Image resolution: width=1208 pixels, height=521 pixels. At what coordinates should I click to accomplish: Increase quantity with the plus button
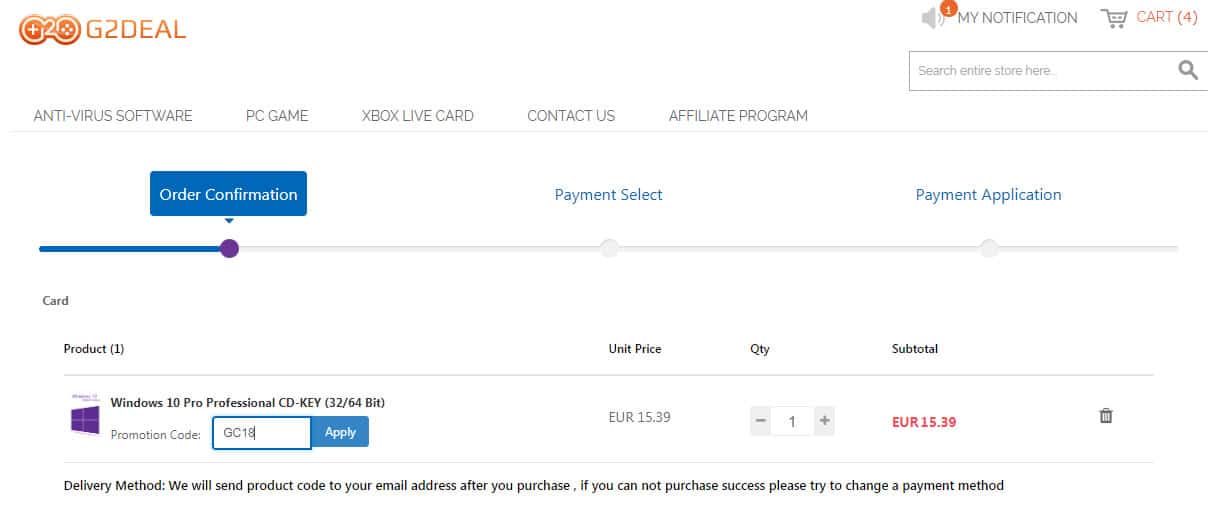click(824, 421)
